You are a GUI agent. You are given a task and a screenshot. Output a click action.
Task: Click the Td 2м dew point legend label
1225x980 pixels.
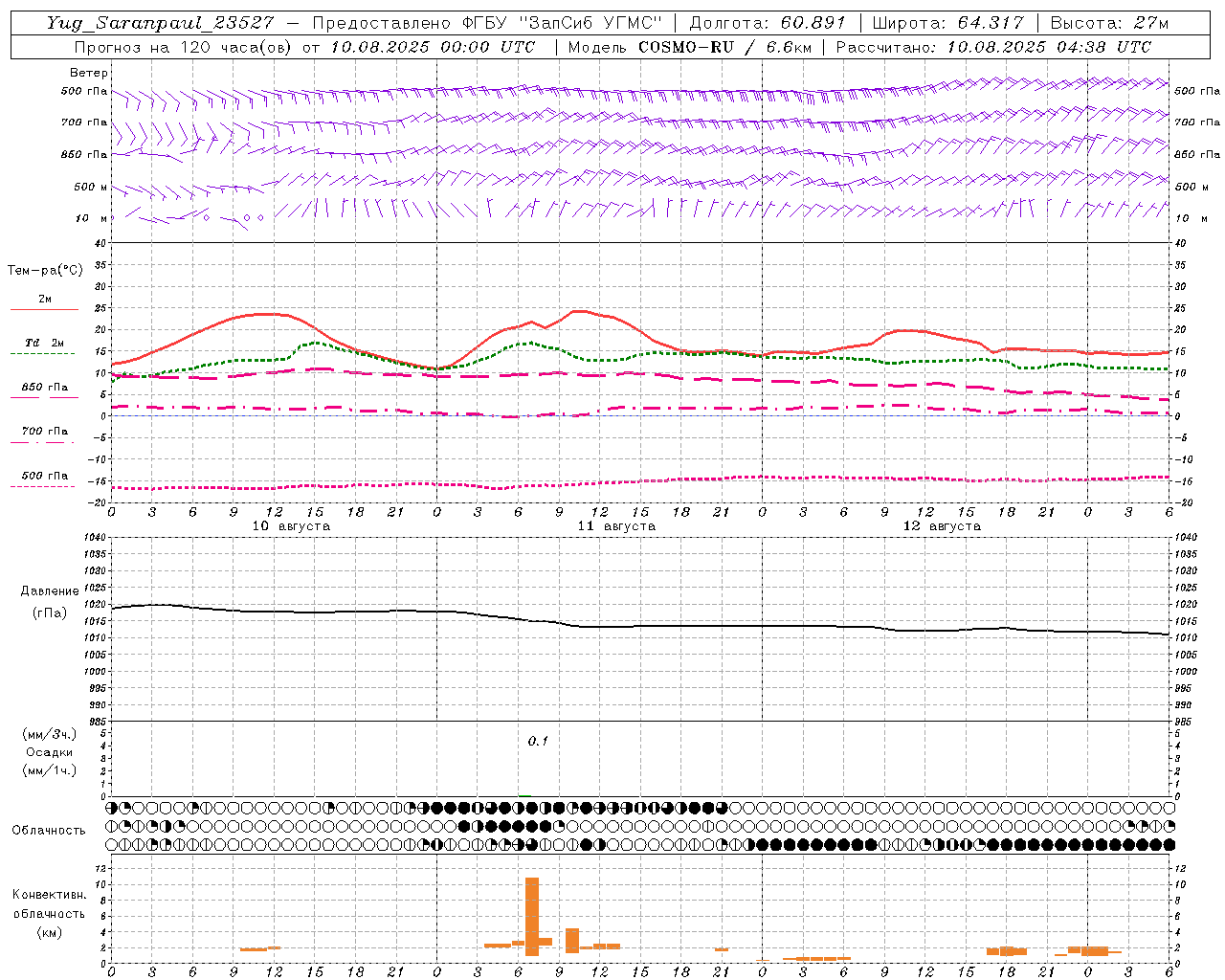coord(45,343)
